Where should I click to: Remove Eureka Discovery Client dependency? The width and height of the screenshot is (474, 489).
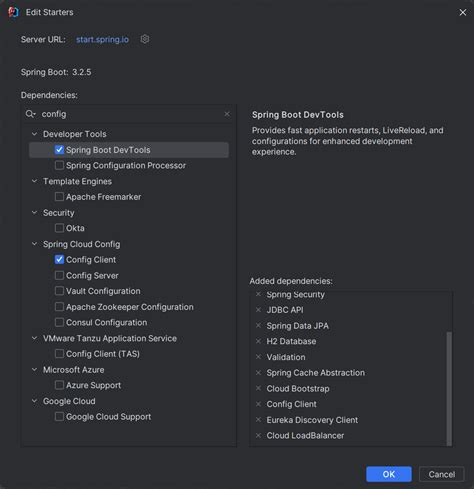click(x=258, y=420)
